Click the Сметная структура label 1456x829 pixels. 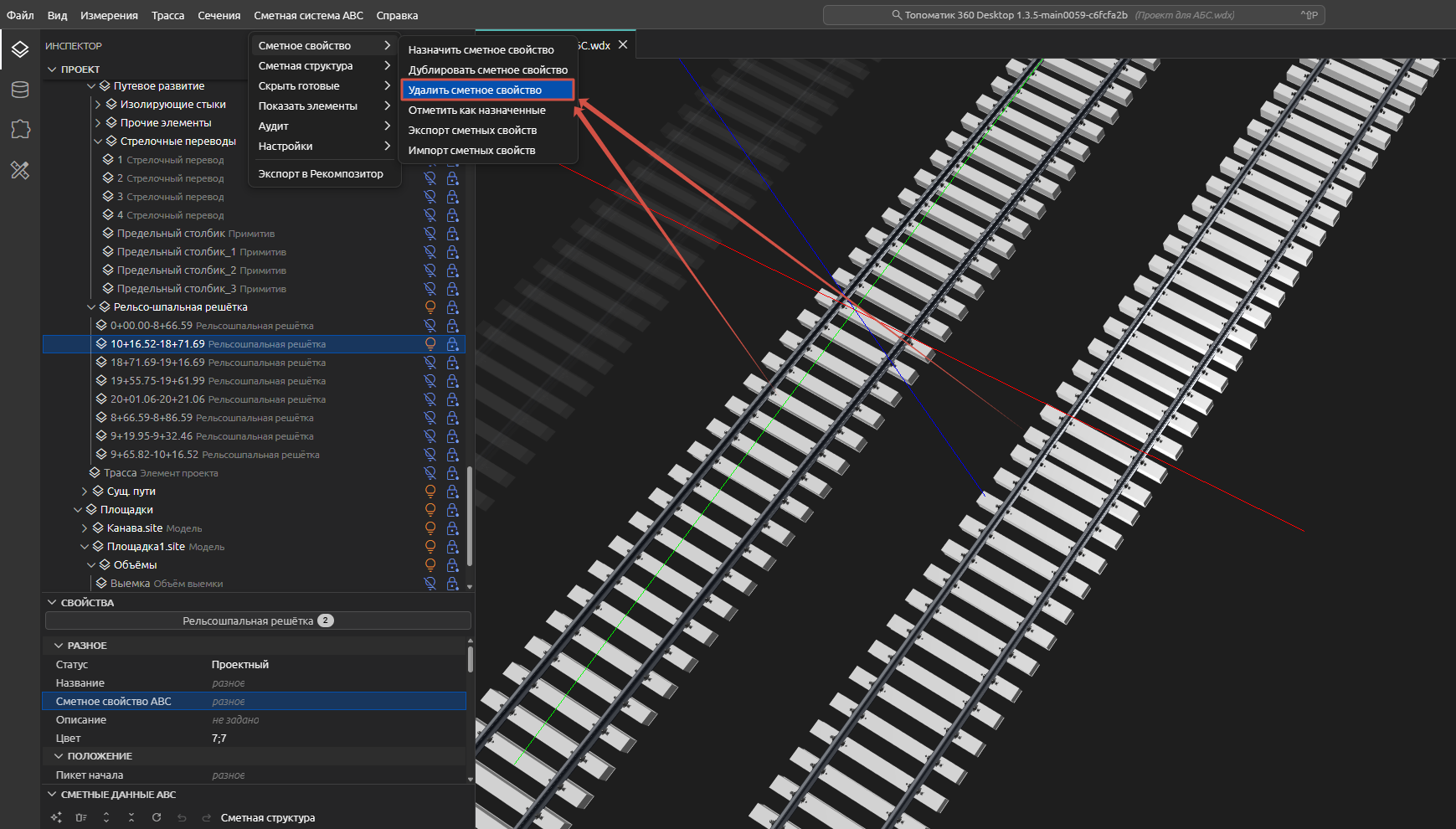click(x=268, y=817)
